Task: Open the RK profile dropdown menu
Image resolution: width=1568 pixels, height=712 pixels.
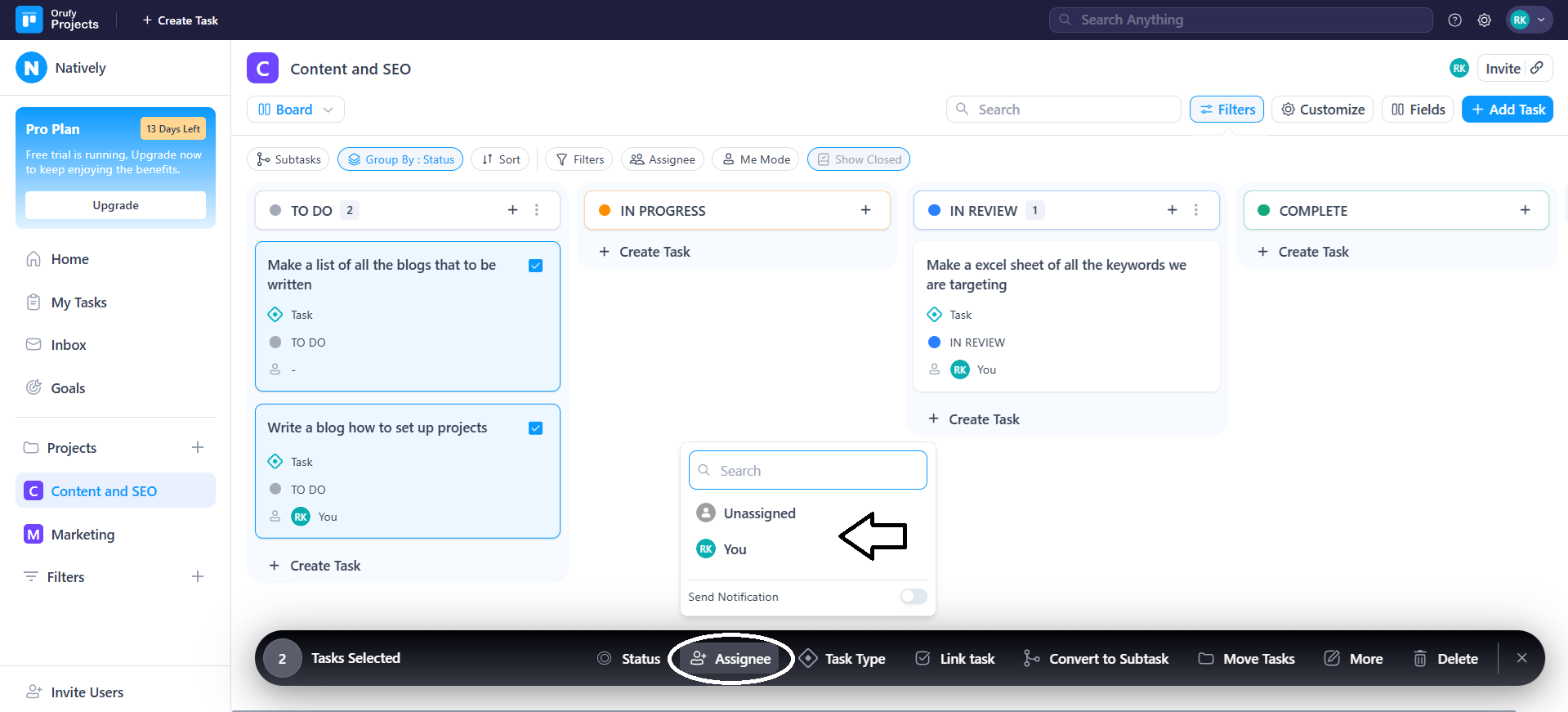Action: (1529, 20)
